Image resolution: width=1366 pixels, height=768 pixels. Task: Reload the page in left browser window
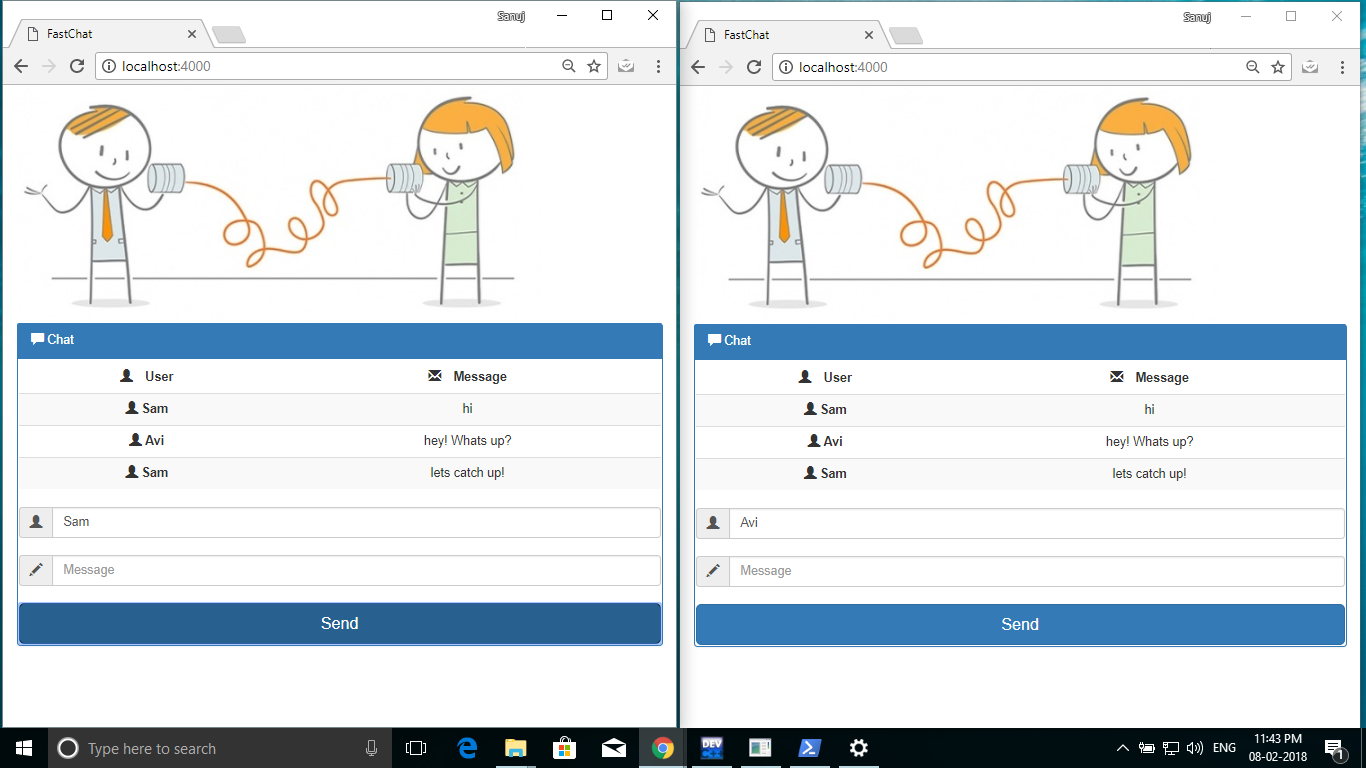pyautogui.click(x=76, y=66)
